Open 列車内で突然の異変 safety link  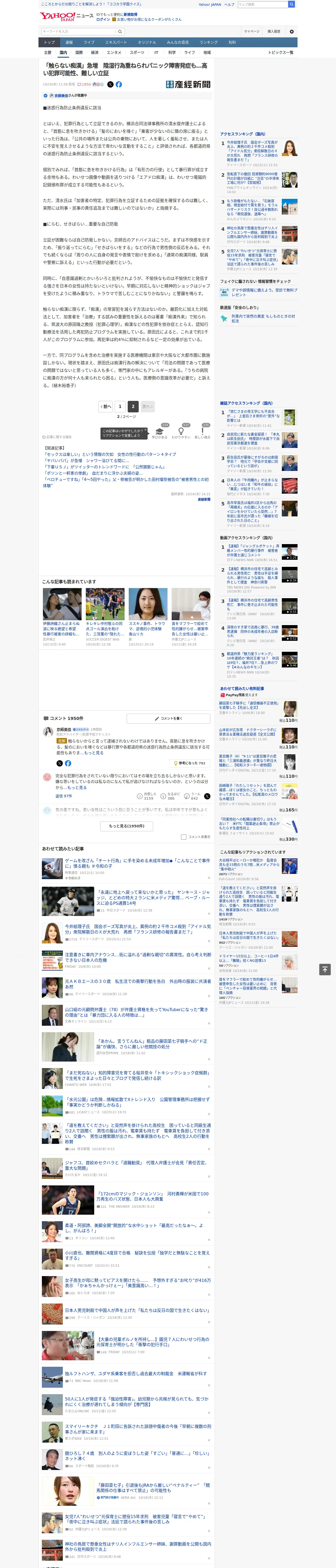[x=264, y=318]
